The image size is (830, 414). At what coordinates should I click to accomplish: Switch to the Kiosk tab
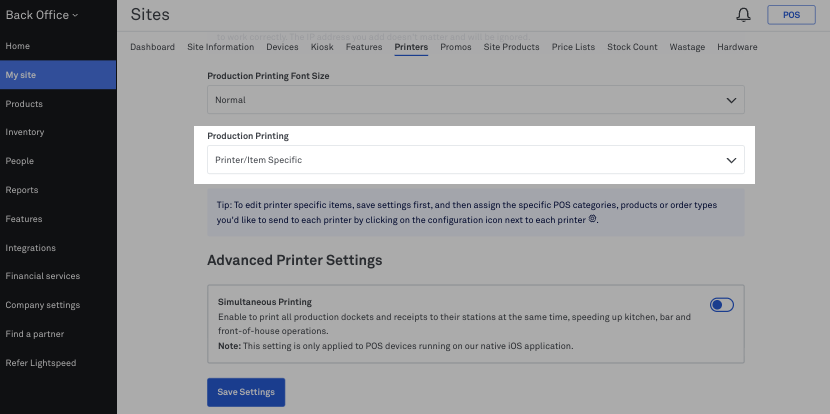click(x=322, y=47)
